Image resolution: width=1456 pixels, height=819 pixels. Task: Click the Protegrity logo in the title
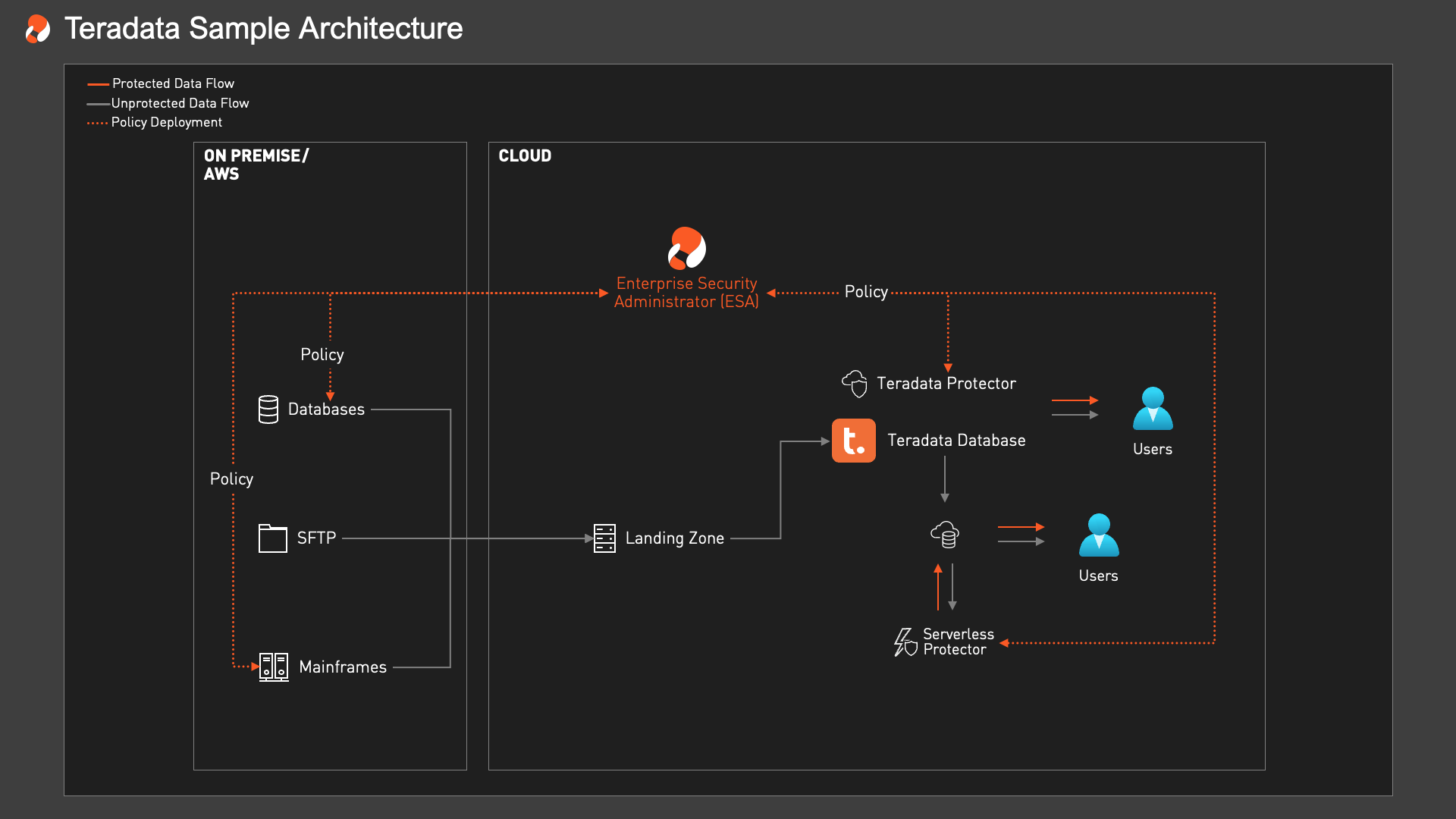[x=38, y=30]
